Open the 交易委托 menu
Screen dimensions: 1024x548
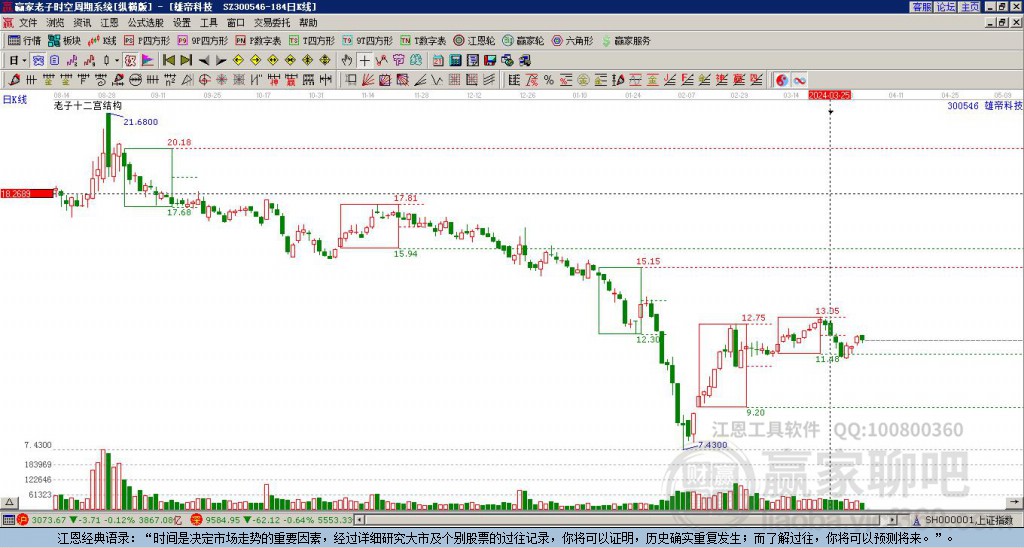pos(272,23)
